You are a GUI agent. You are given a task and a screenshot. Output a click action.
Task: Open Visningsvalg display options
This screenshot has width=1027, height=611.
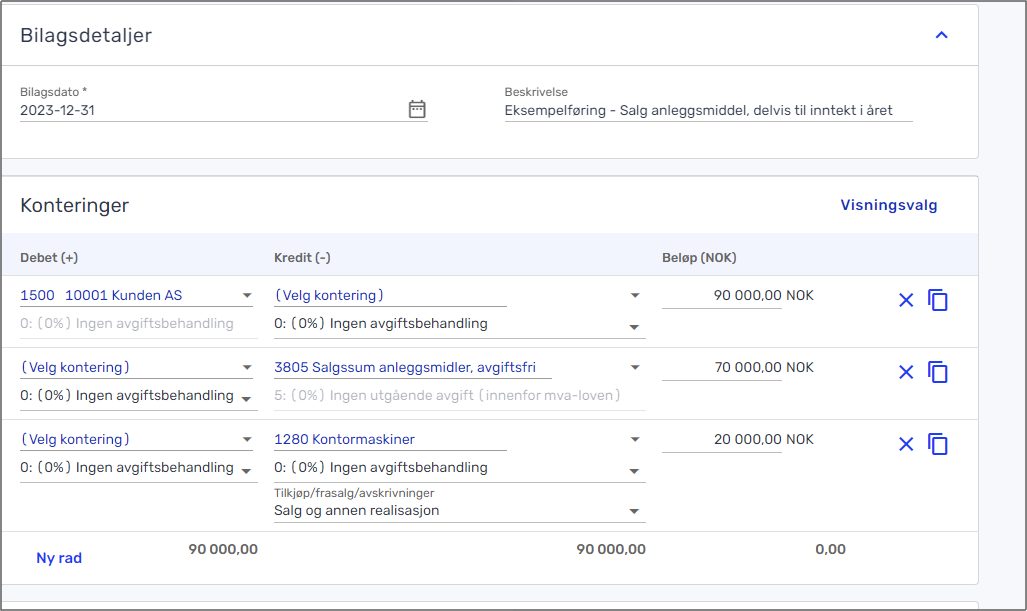[x=889, y=205]
